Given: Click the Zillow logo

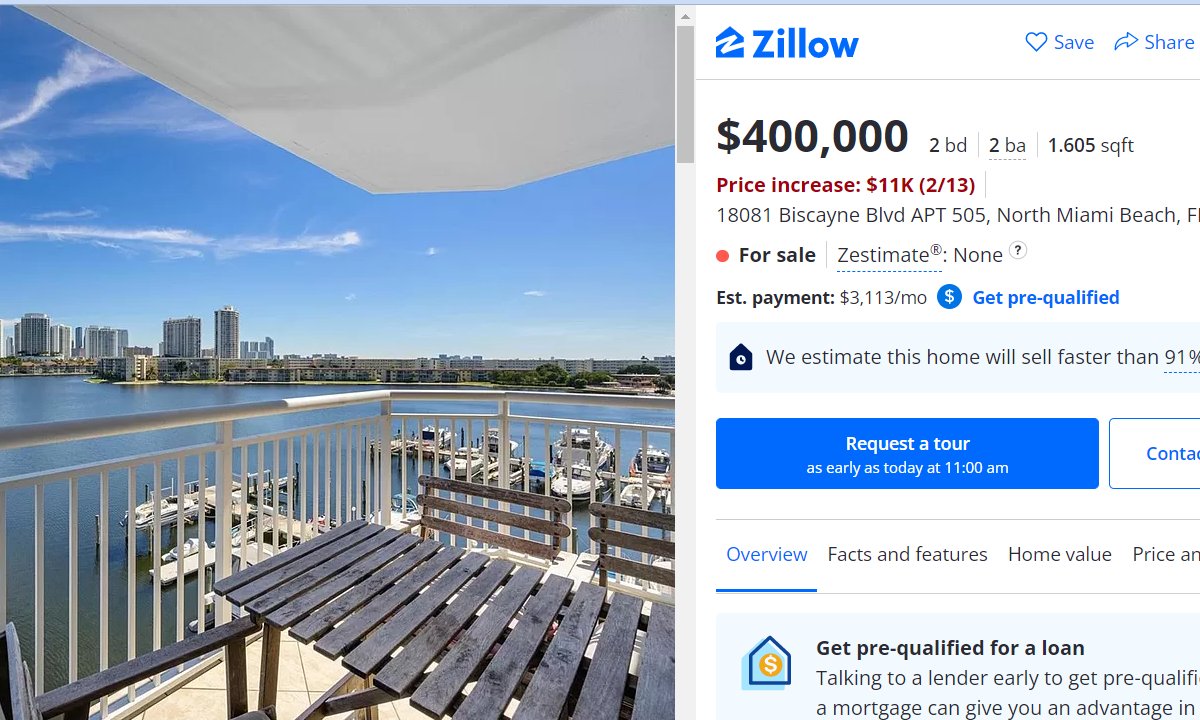Looking at the screenshot, I should point(787,43).
